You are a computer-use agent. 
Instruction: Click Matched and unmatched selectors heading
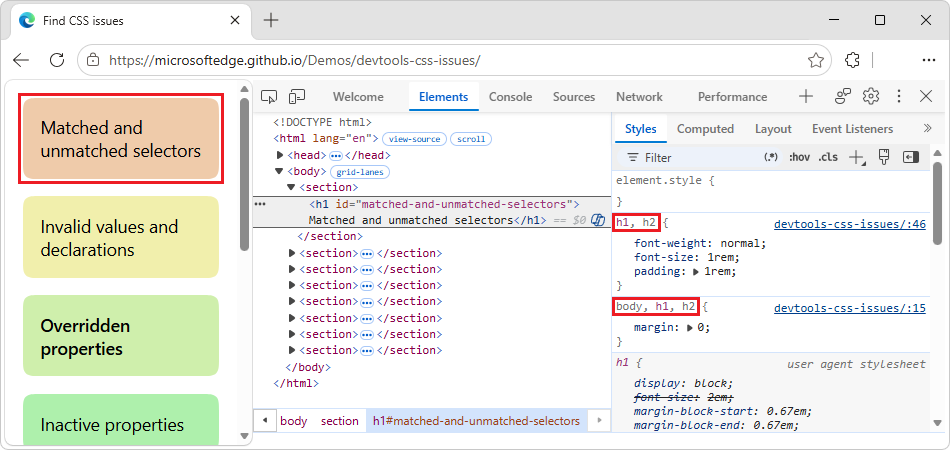pyautogui.click(x=121, y=139)
